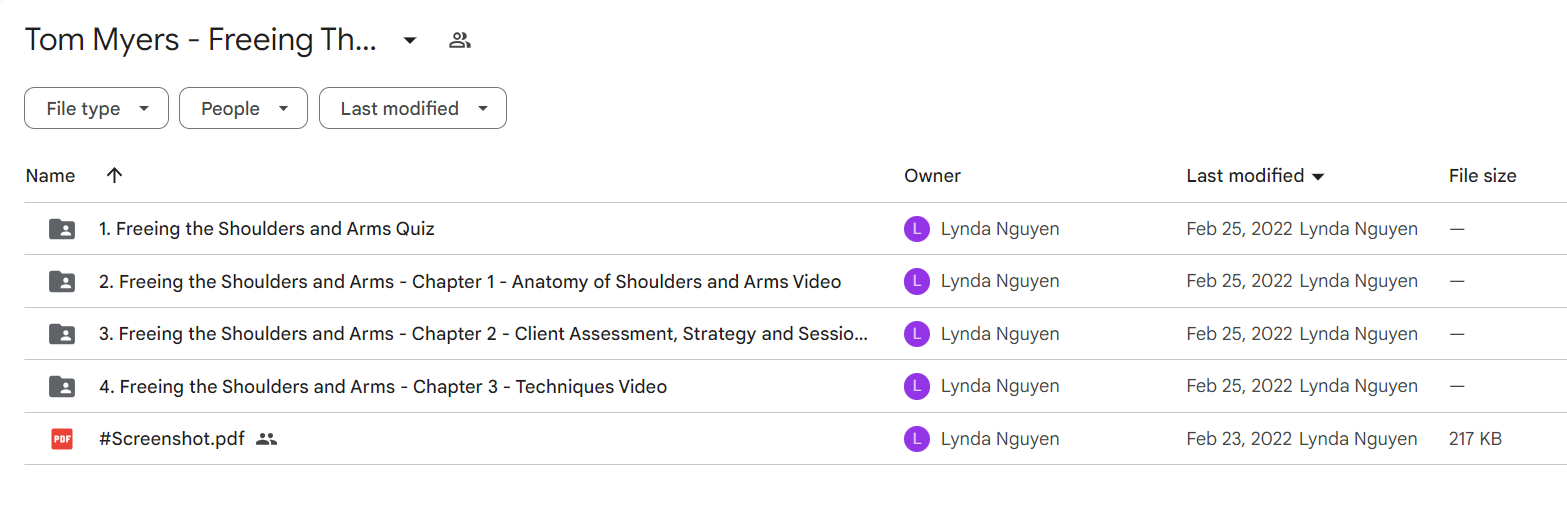The width and height of the screenshot is (1567, 509).
Task: Click the Tom Myers folder title
Action: [x=201, y=41]
